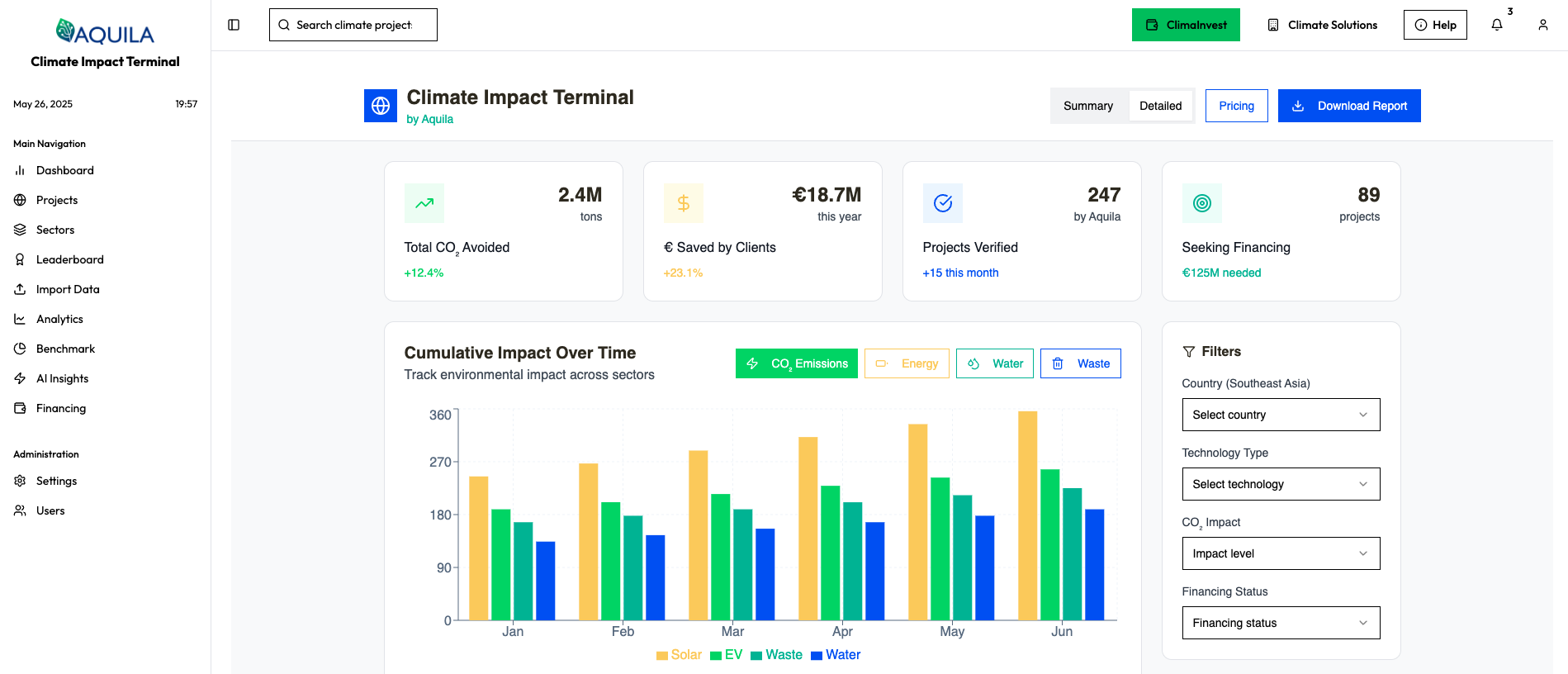The height and width of the screenshot is (674, 1568).
Task: Click the Aquila logo in the sidebar
Action: [105, 32]
